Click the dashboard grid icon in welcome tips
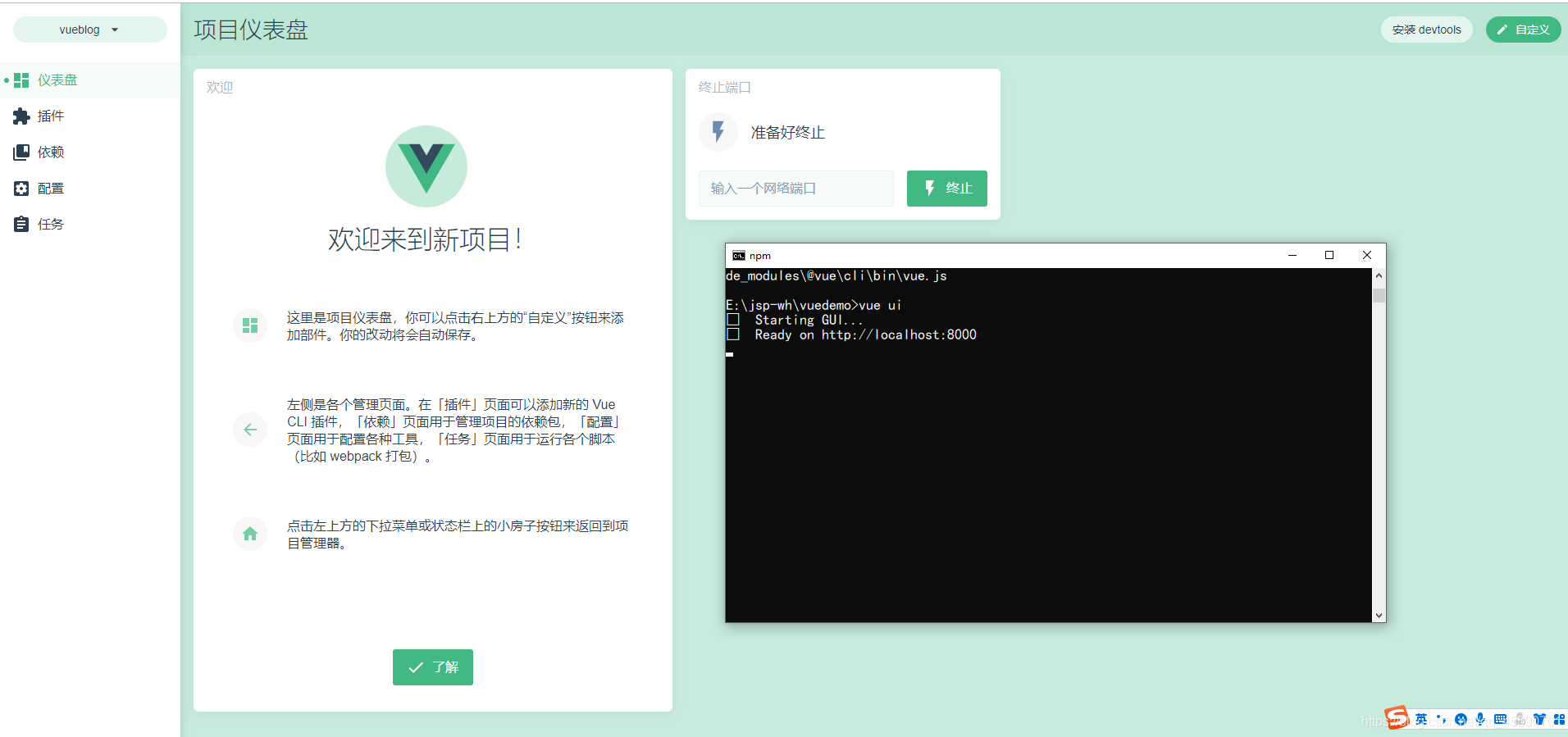This screenshot has height=737, width=1568. pos(250,325)
